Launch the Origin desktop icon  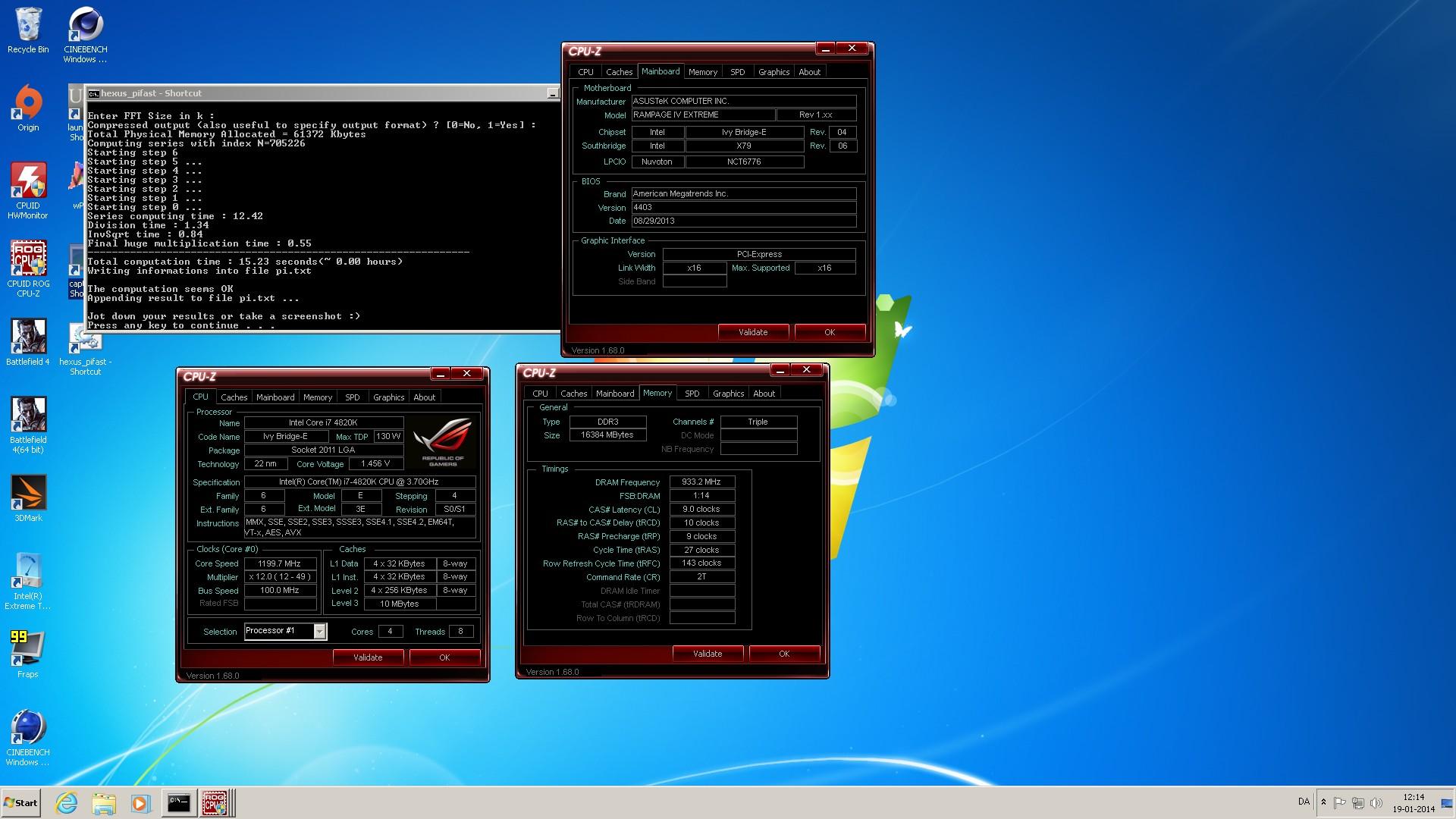[x=28, y=108]
